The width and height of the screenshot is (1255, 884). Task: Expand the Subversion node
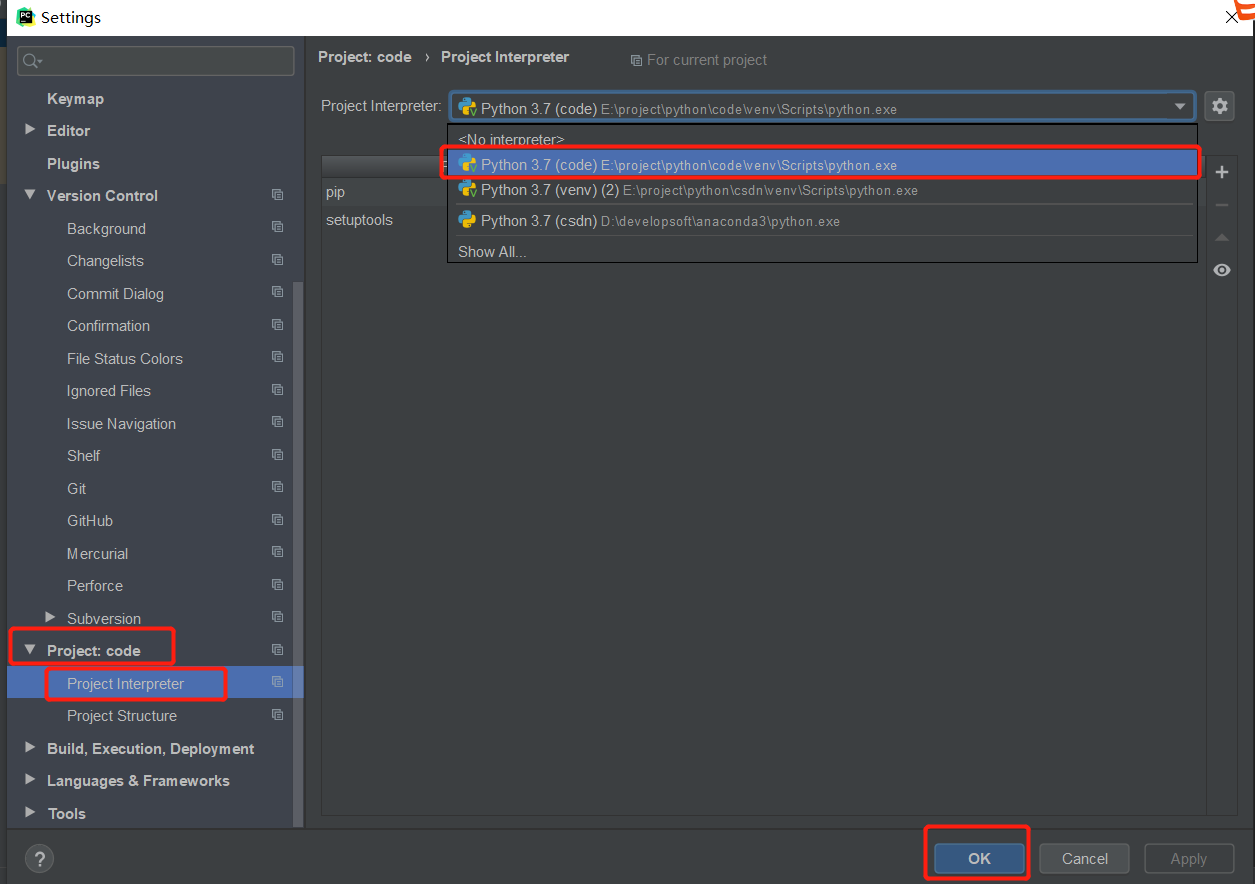pyautogui.click(x=50, y=617)
